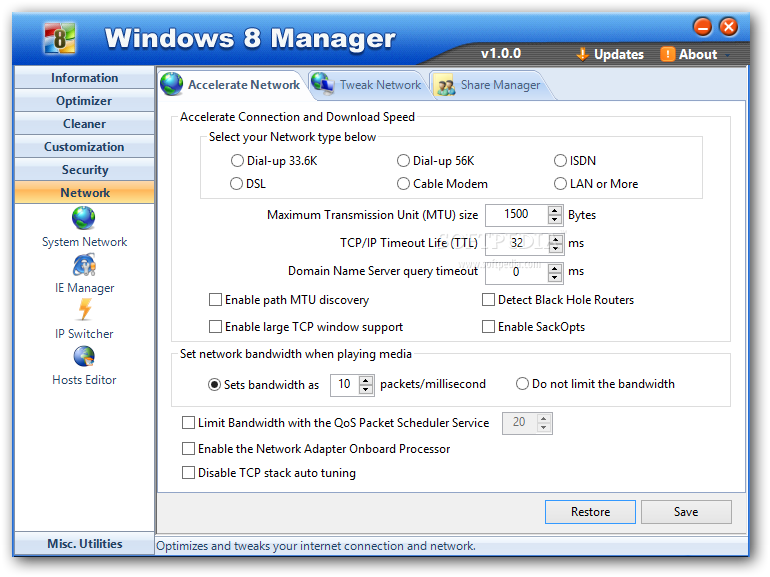Increase TTL value with up arrow
This screenshot has width=770, height=577.
(555, 238)
